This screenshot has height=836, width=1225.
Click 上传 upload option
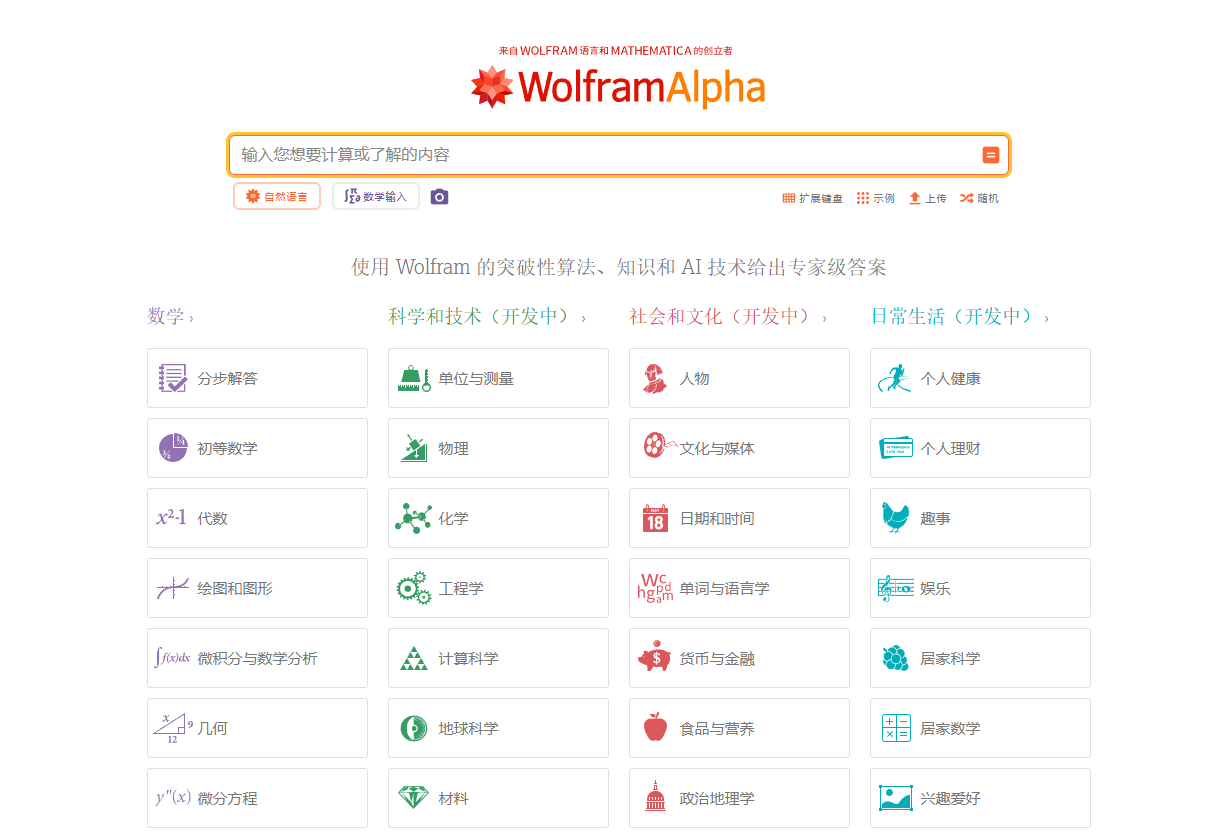coord(928,198)
